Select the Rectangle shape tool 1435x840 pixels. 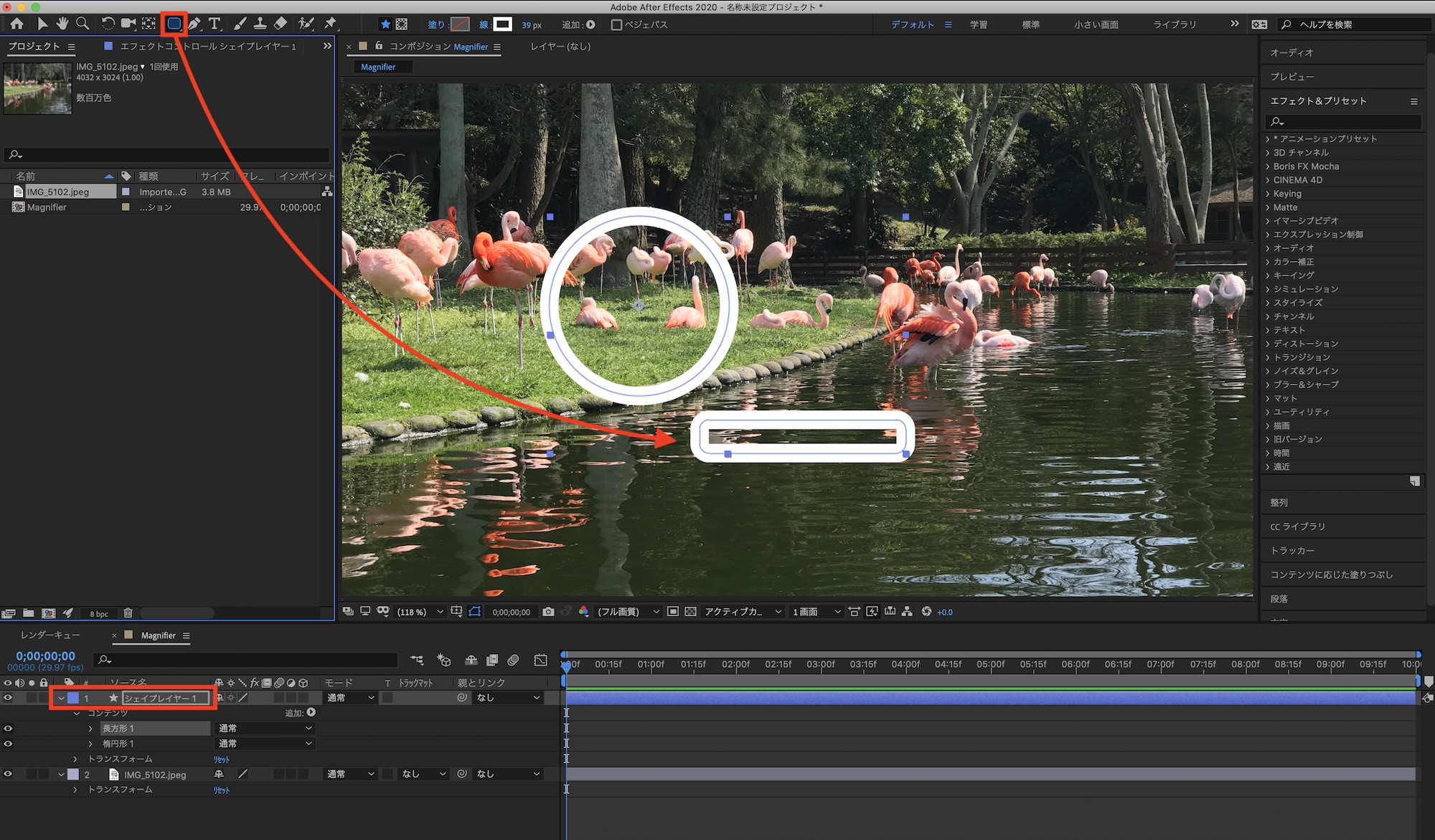click(x=174, y=24)
